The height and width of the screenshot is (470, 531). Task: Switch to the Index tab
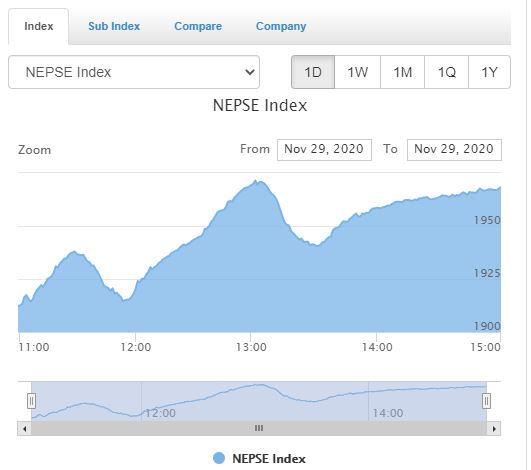pos(39,26)
